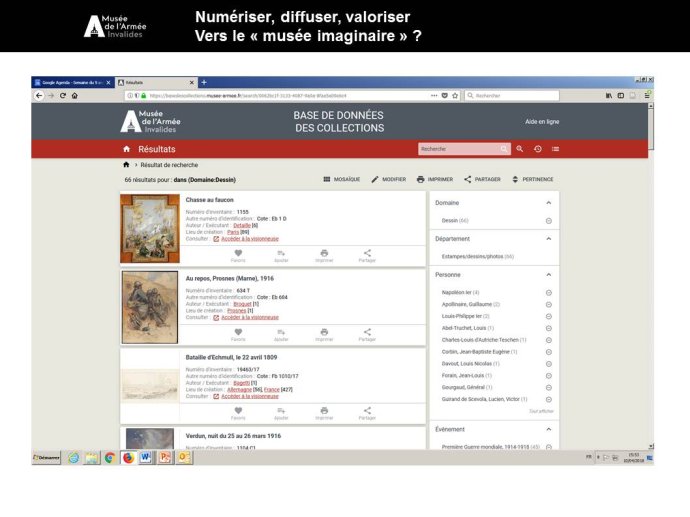Click the breadcrumb home icon
The width and height of the screenshot is (690, 517).
coord(126,165)
